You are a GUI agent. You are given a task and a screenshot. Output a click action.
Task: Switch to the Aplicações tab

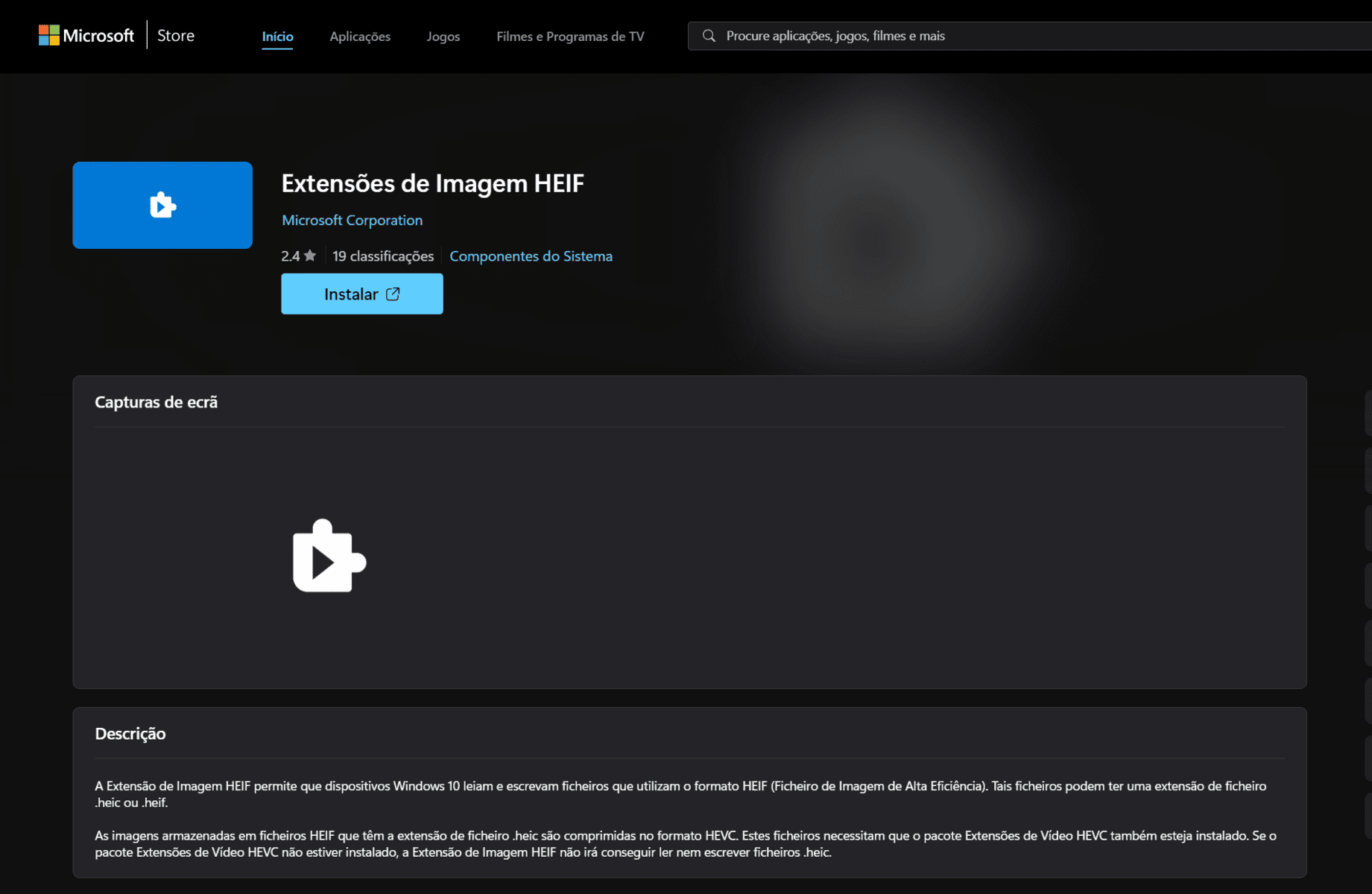click(x=360, y=37)
